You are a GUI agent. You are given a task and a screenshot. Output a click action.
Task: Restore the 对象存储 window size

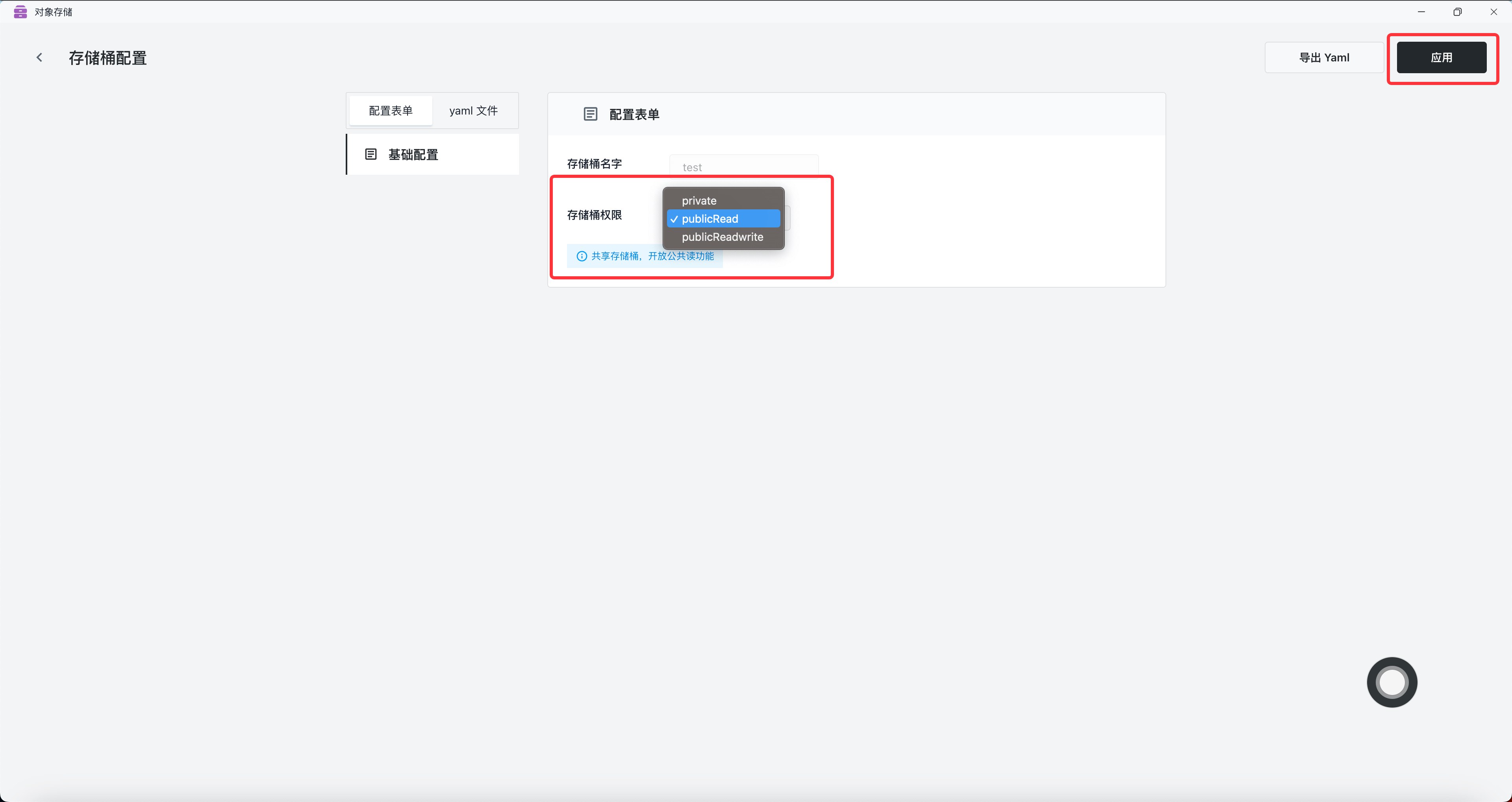[x=1457, y=12]
